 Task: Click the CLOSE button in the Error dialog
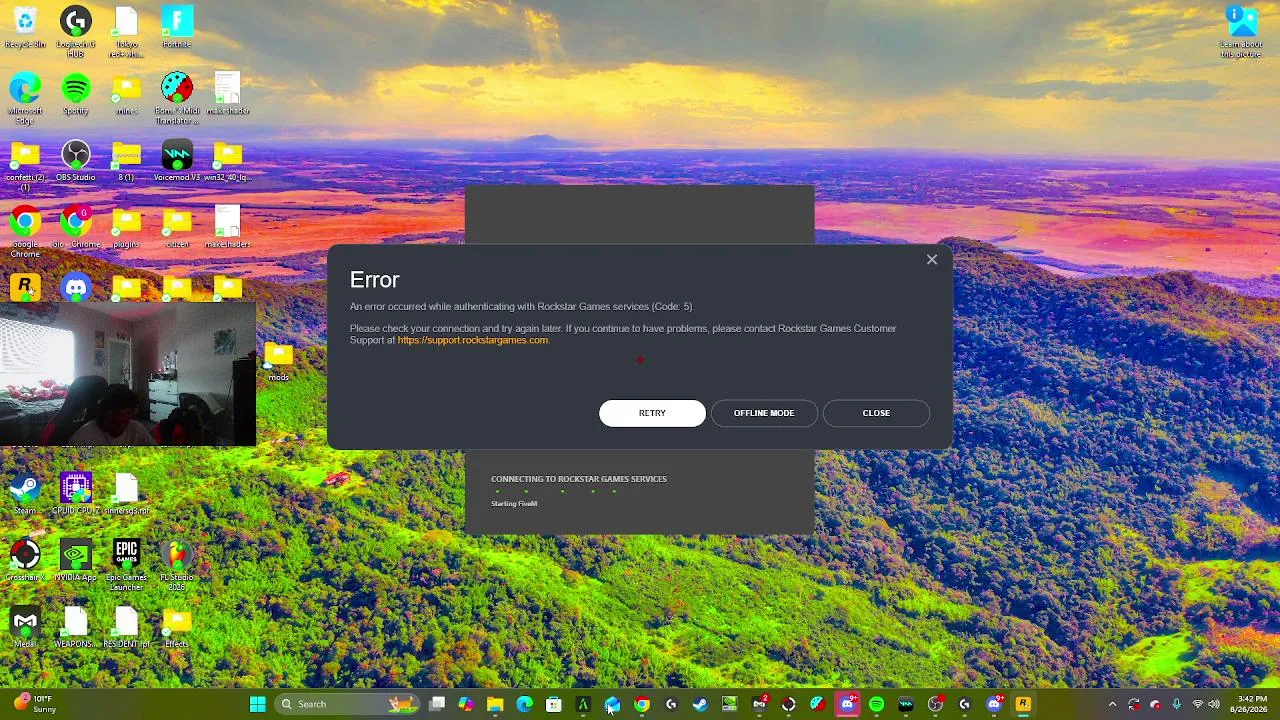pos(876,413)
